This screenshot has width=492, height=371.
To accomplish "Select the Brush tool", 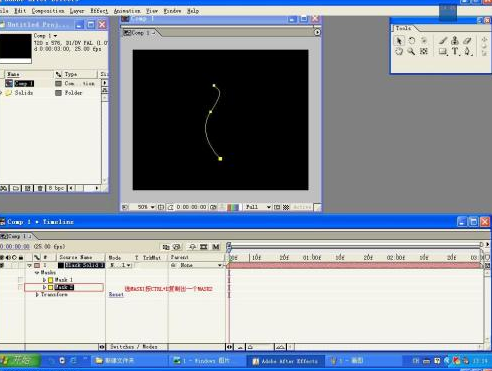I will 443,41.
